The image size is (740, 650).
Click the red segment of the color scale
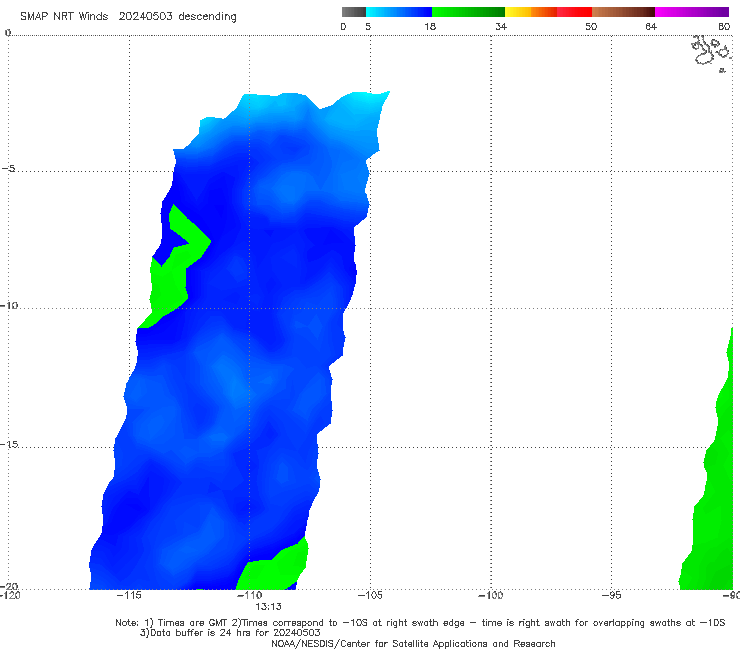(574, 12)
